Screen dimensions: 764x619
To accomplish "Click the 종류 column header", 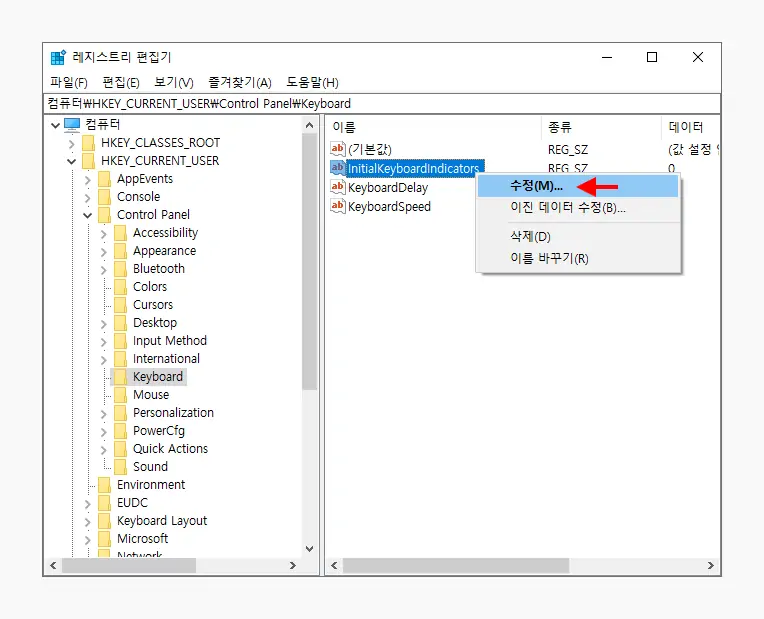I will coord(558,127).
